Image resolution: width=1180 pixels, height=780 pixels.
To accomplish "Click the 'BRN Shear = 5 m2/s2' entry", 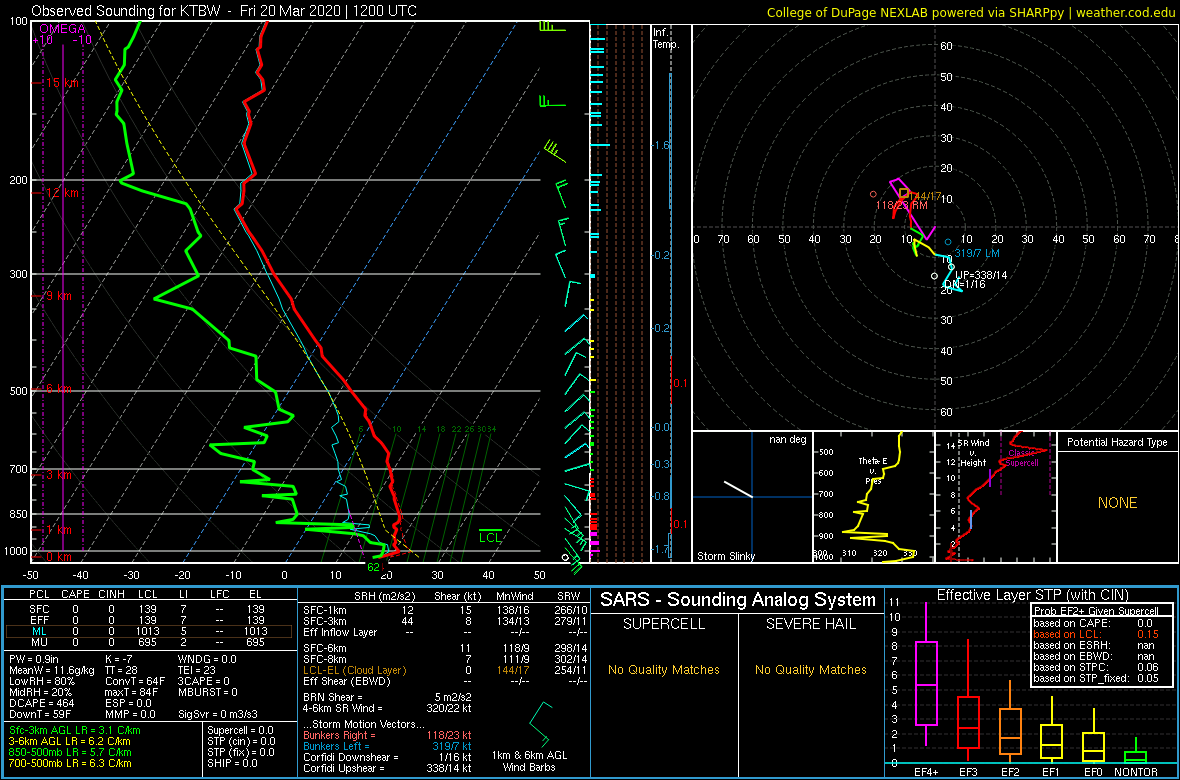I will 388,697.
